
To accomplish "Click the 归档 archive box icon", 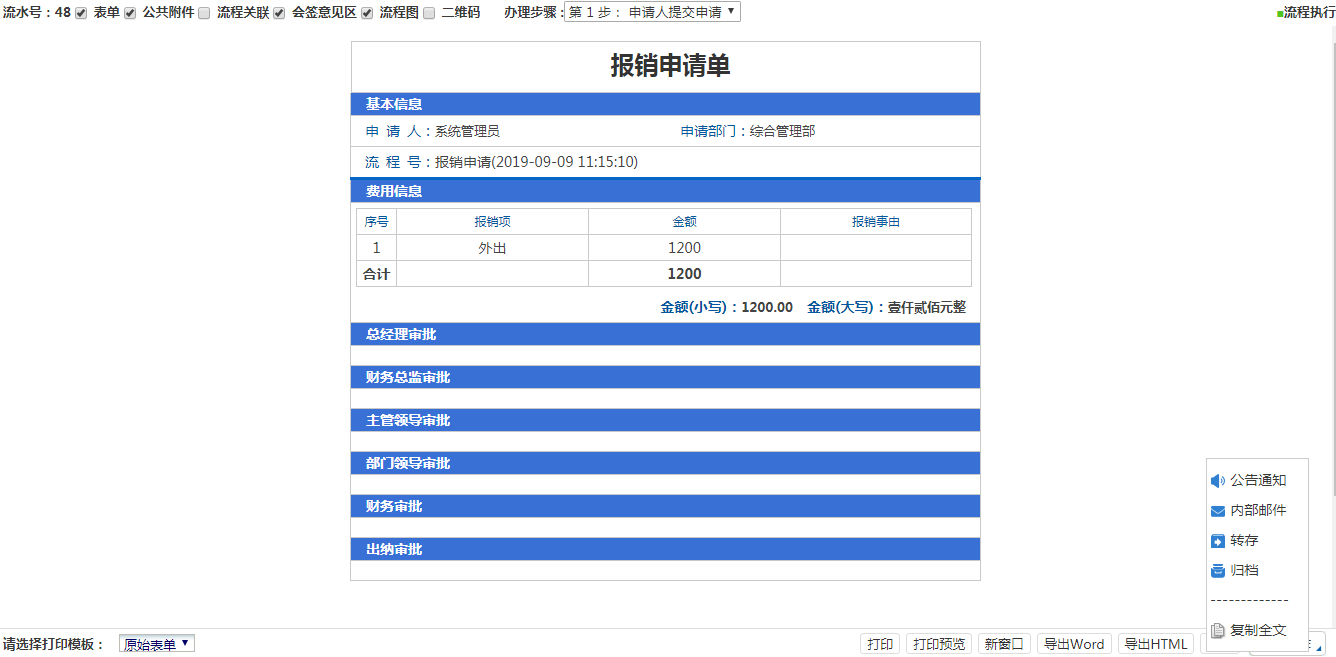I will pyautogui.click(x=1217, y=571).
